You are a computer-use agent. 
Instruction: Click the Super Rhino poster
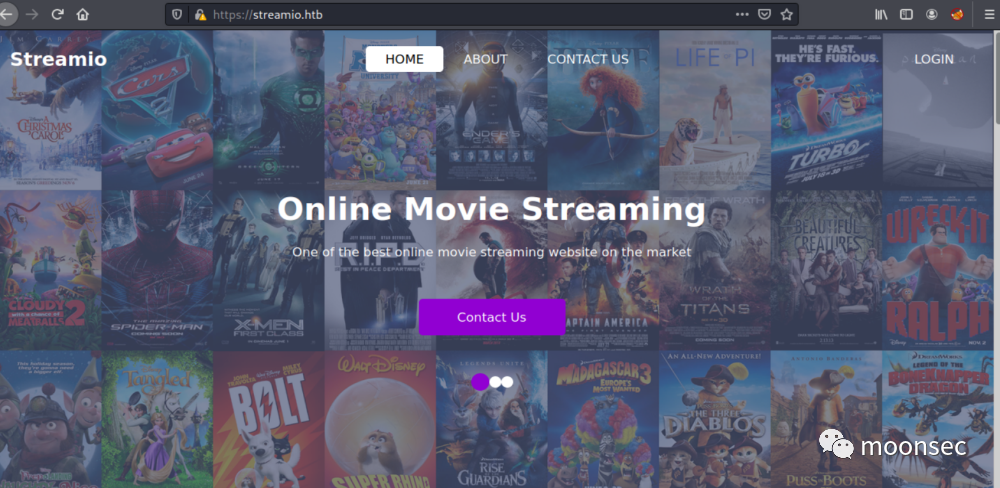pos(380,419)
